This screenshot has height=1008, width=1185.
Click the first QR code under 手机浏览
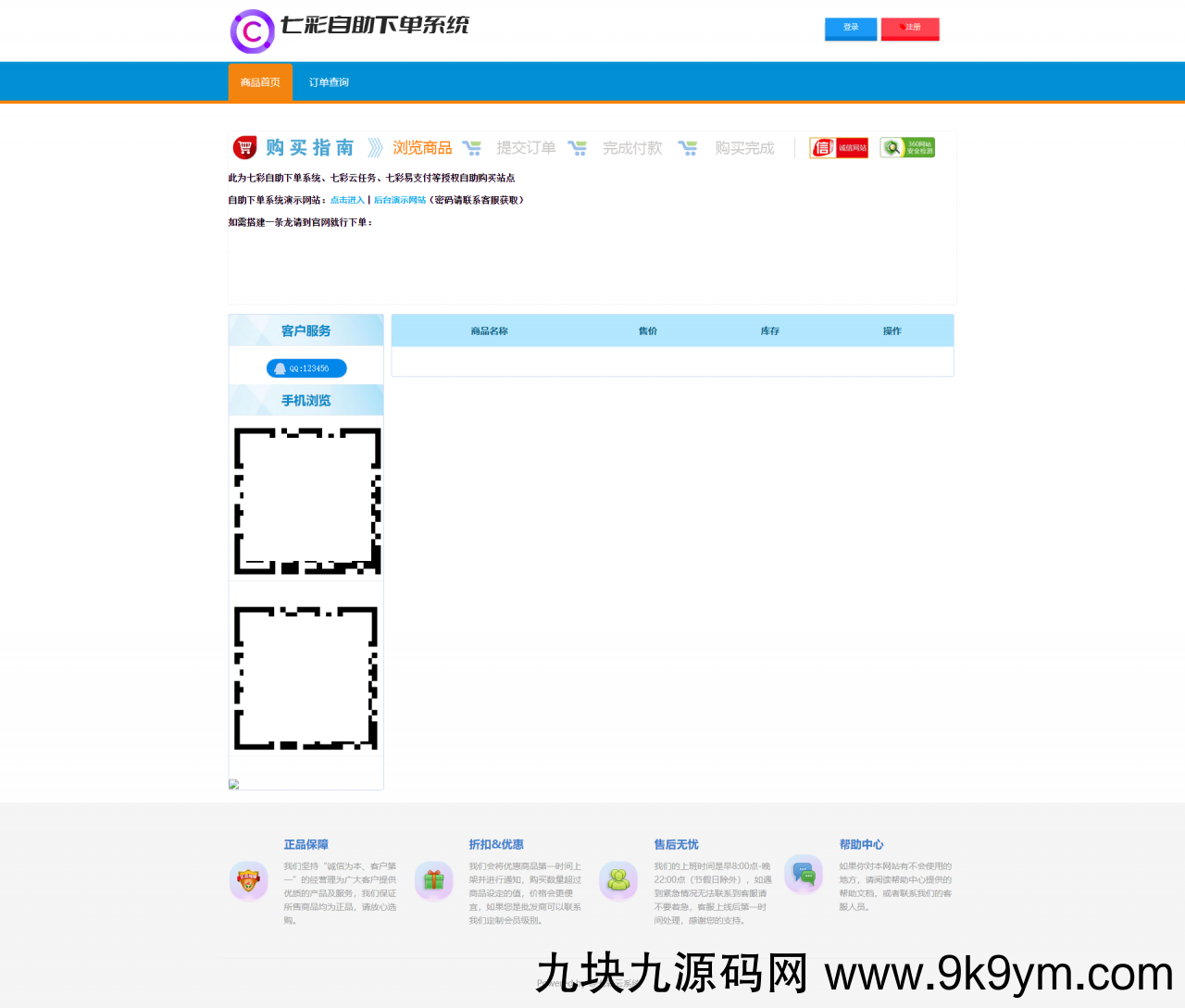[x=306, y=501]
